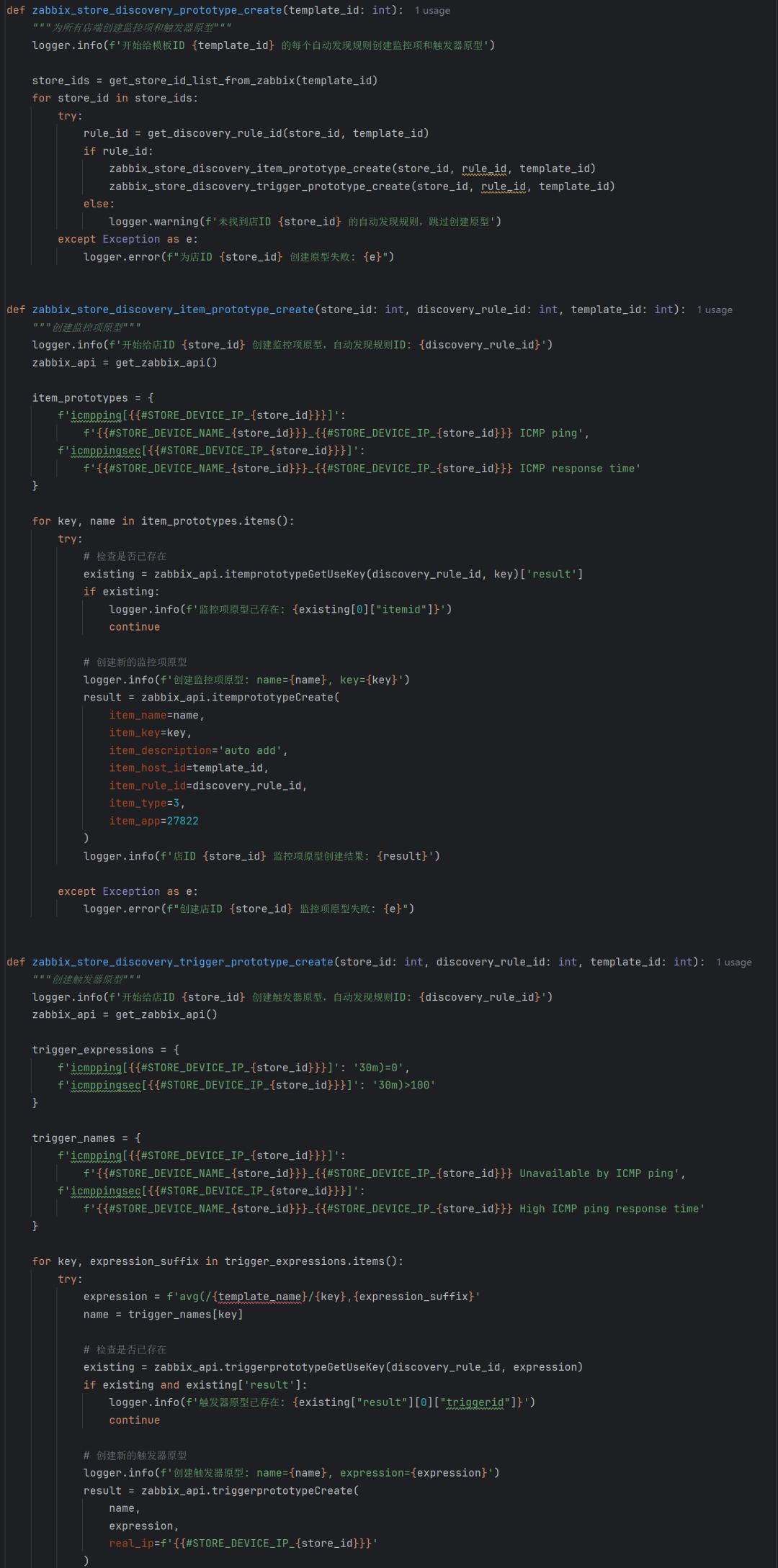This screenshot has width=778, height=1568.
Task: Click docstring "为所有店端创建监控项和触发器原型"
Action: 132,27
